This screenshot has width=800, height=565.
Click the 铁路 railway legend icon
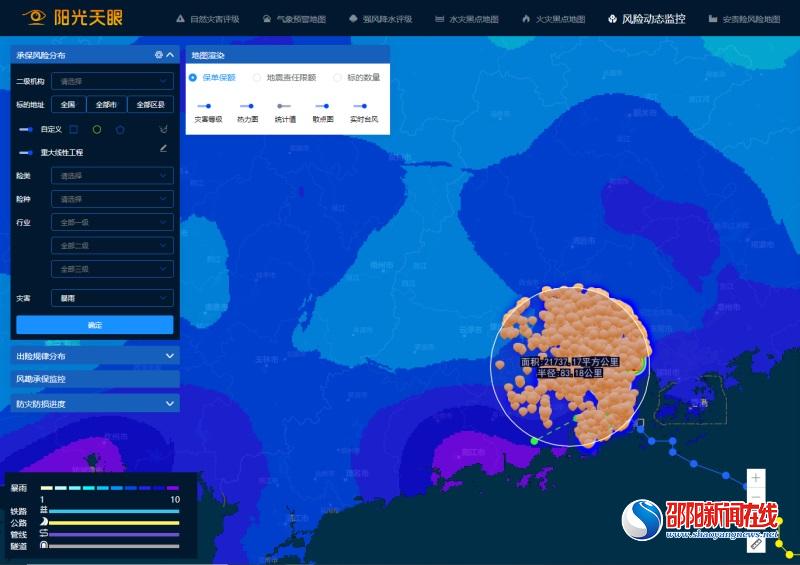[44, 510]
